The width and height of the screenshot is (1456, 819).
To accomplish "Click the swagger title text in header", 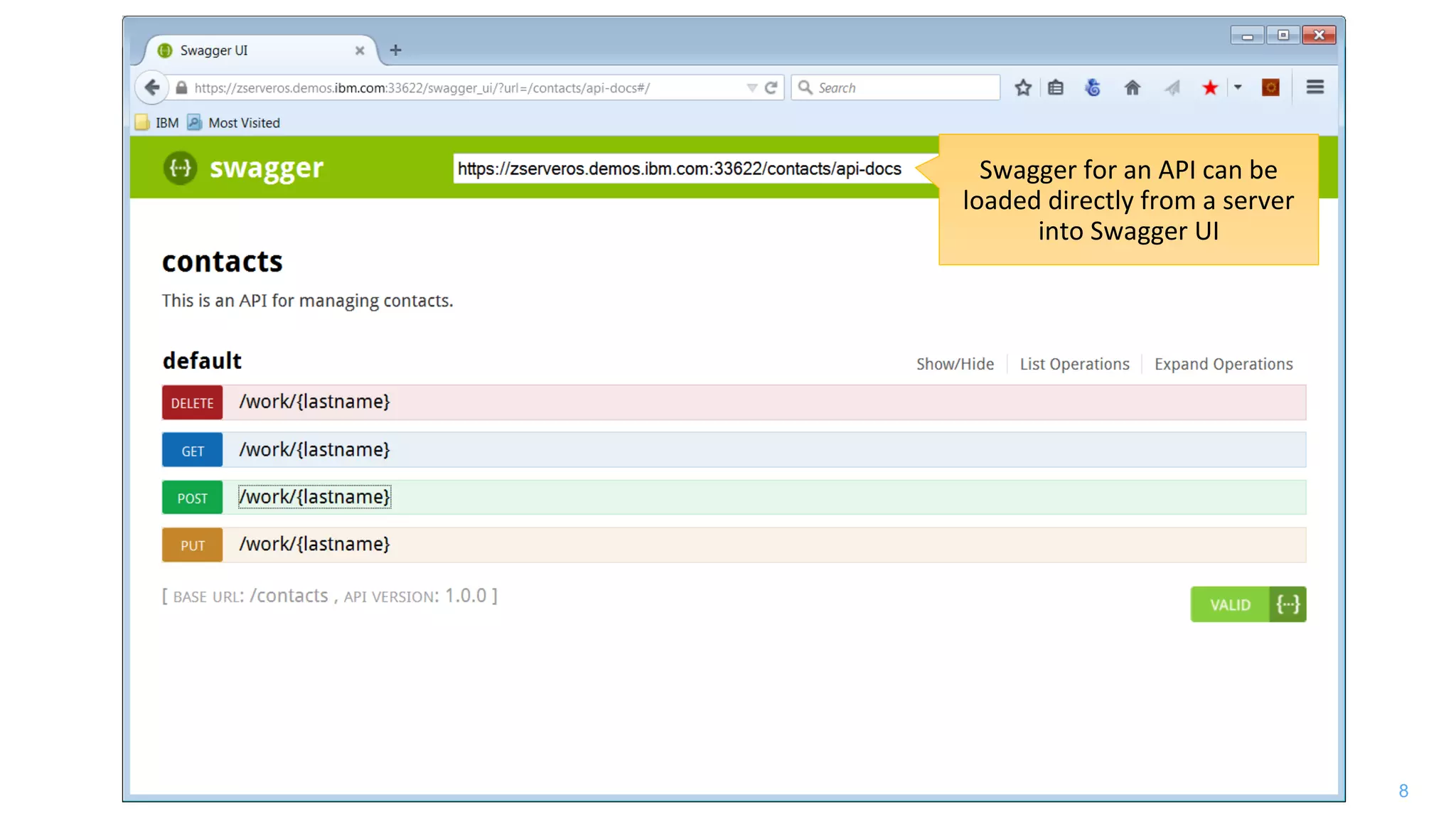I will pos(267,168).
